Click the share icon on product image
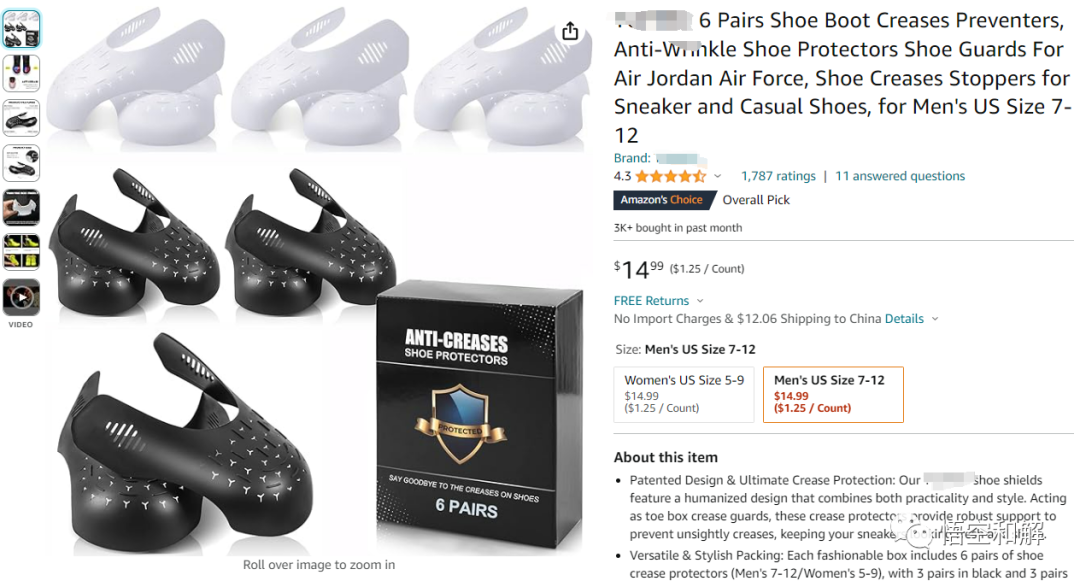This screenshot has height=581, width=1080. point(570,31)
